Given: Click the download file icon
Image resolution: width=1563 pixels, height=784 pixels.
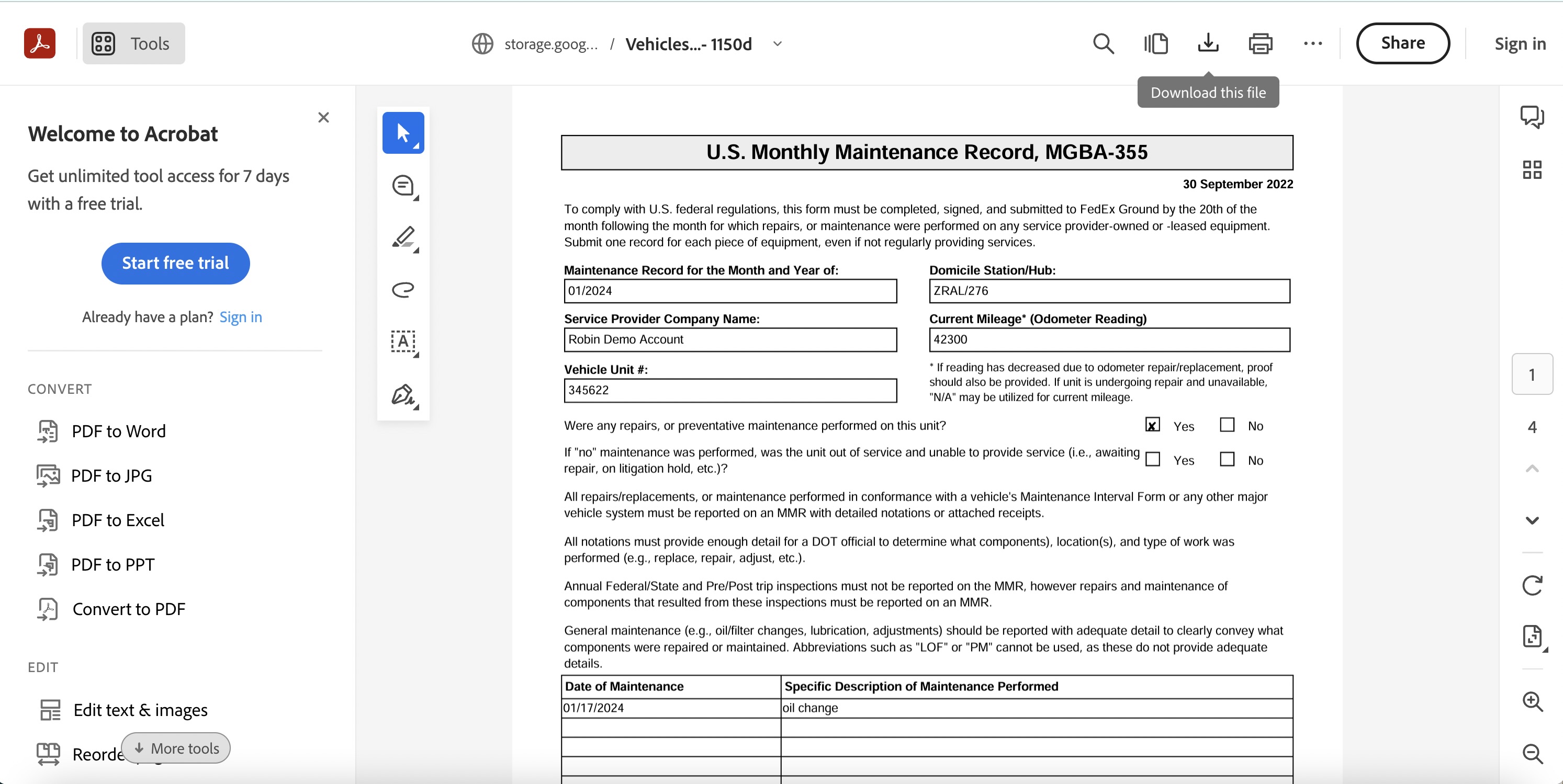Looking at the screenshot, I should (1208, 43).
